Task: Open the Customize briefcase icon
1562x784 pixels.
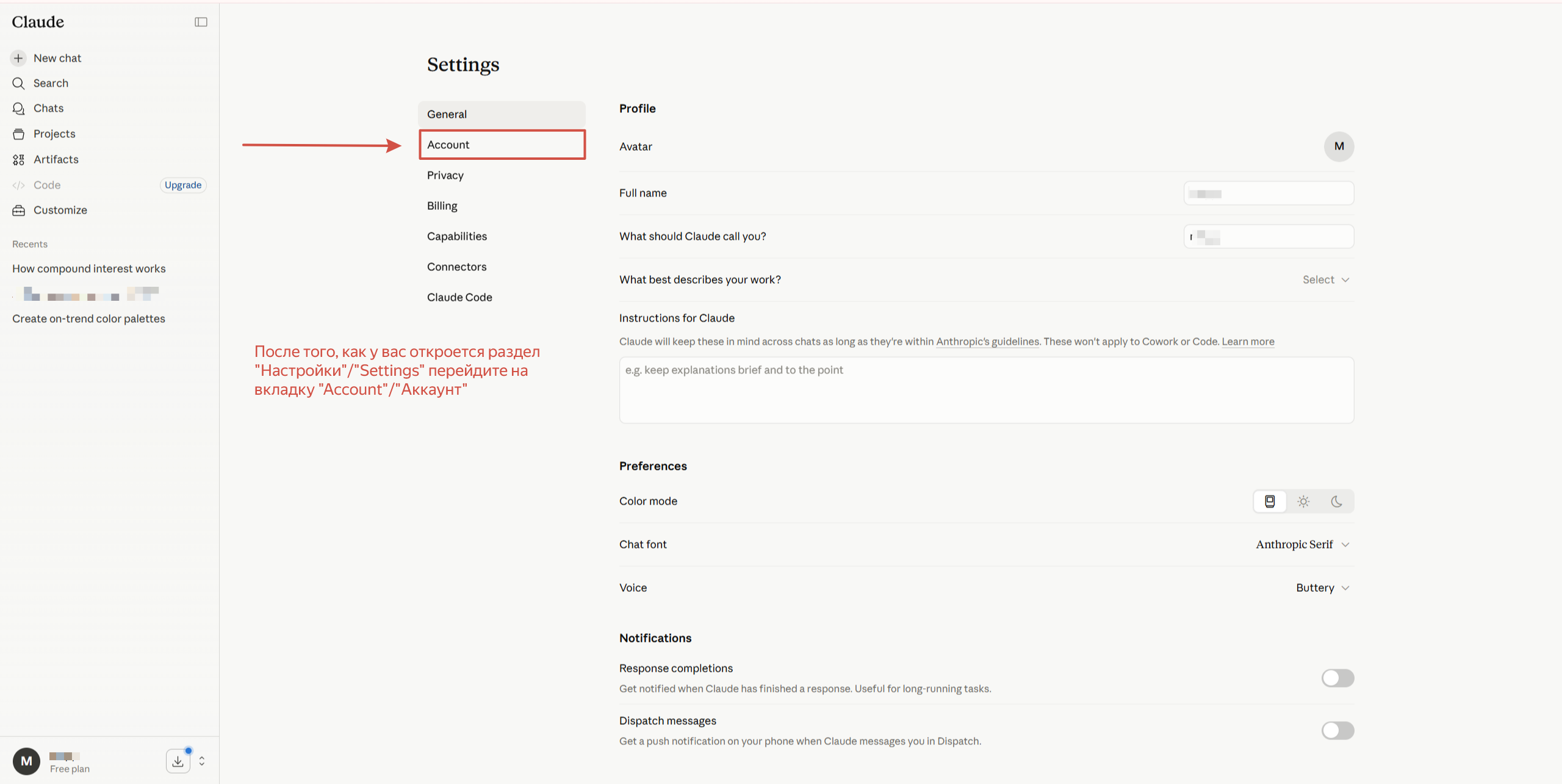Action: click(x=19, y=210)
